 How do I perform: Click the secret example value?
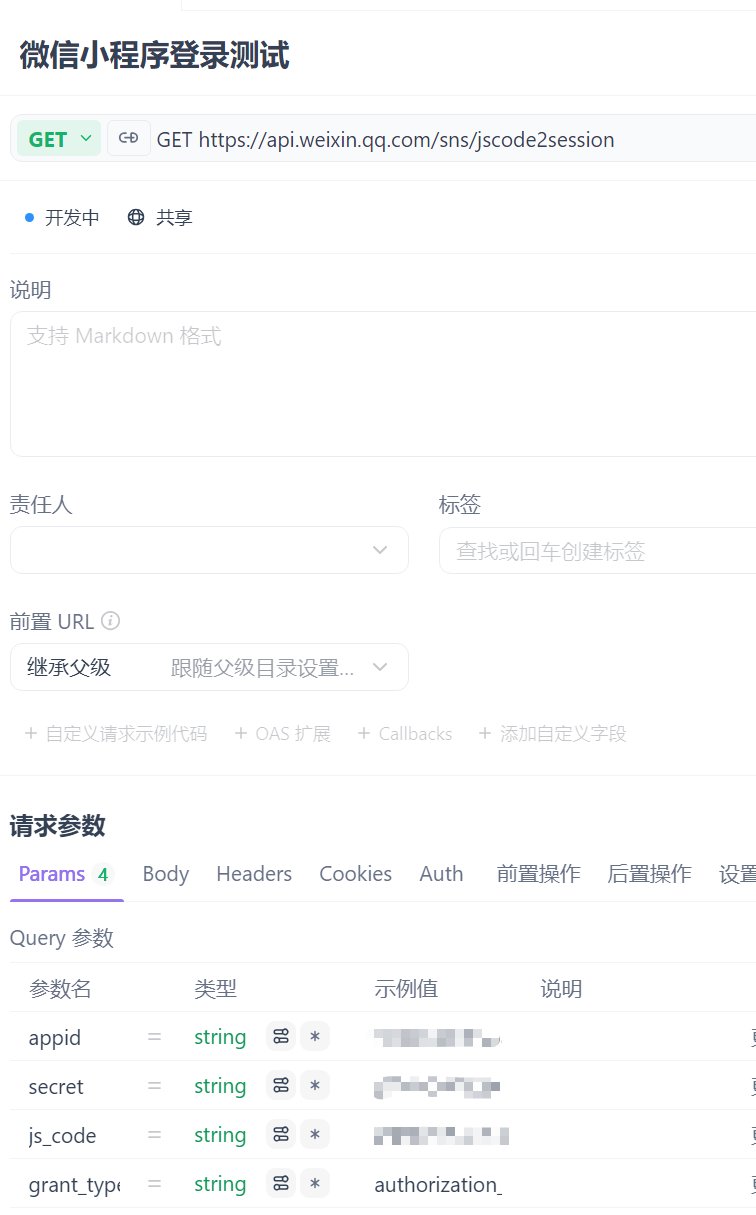point(437,1086)
